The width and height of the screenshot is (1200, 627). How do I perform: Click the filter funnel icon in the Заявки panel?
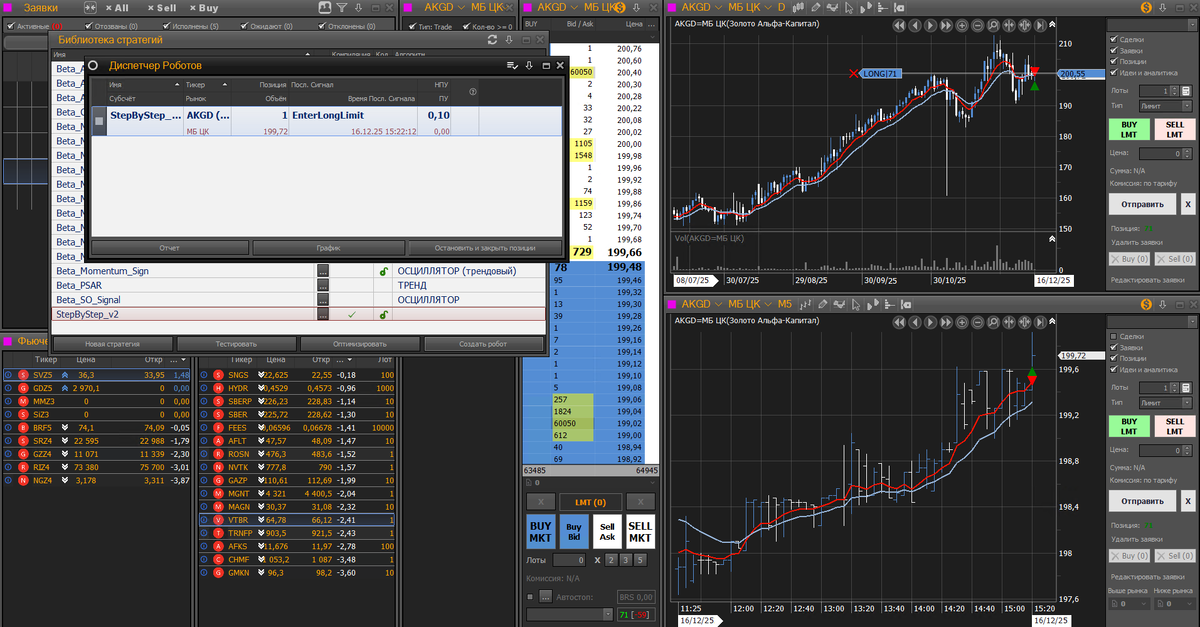click(x=342, y=8)
